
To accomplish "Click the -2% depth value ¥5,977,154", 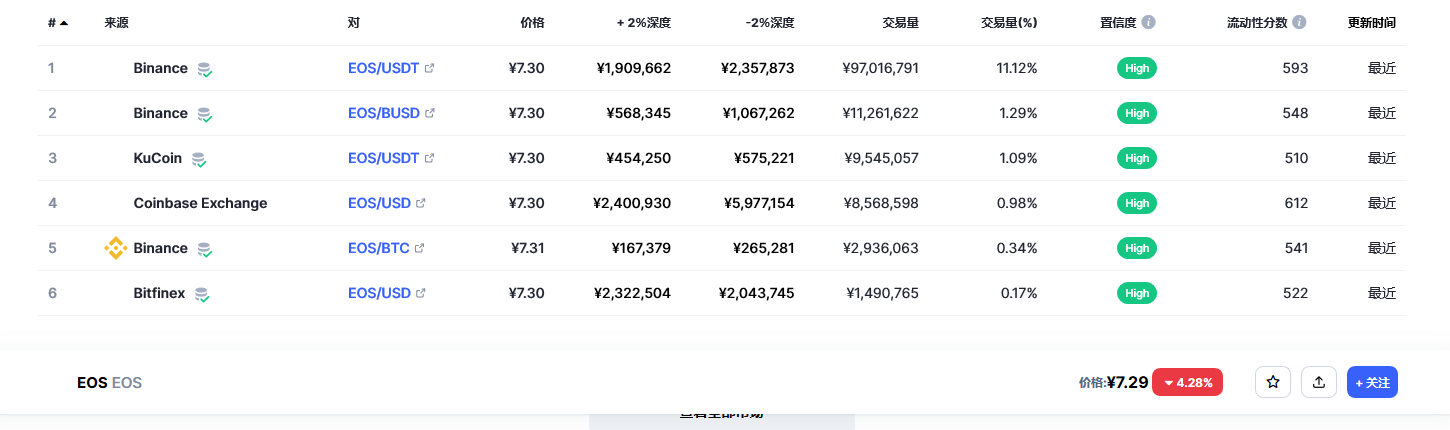I will pyautogui.click(x=759, y=203).
